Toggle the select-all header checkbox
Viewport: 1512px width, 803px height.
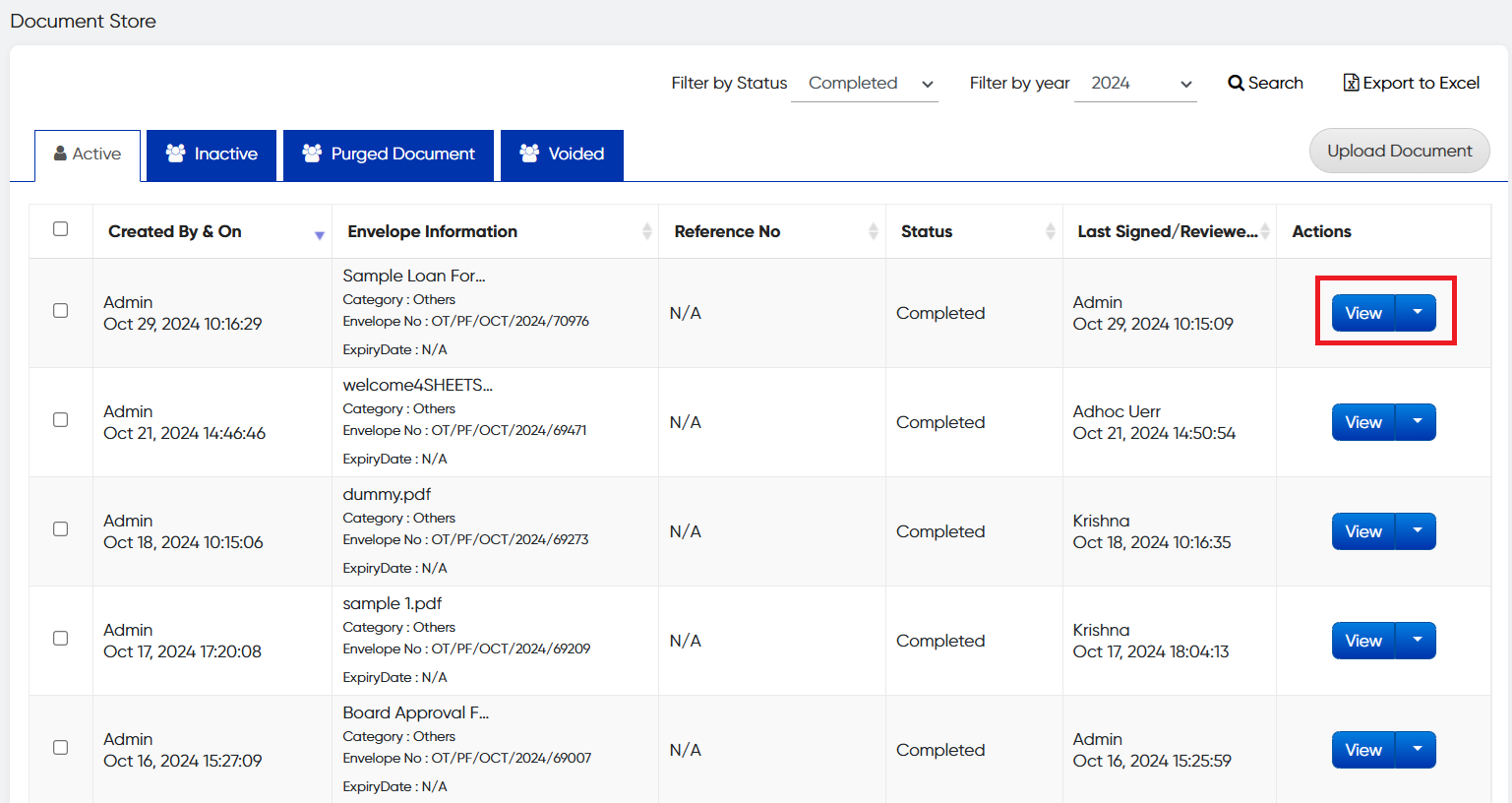61,229
